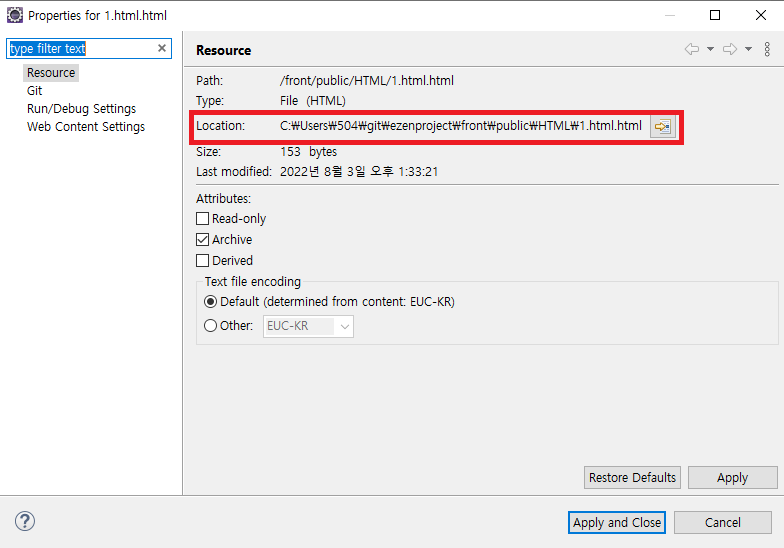Click the Cancel button

pos(722,522)
